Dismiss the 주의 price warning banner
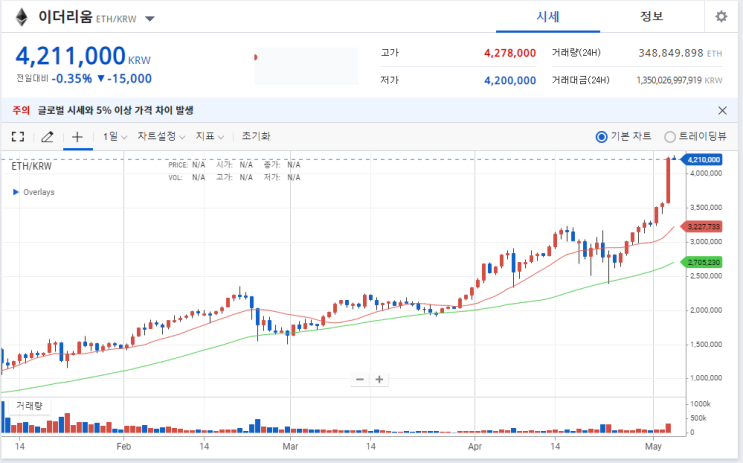Screen dimensions: 743x463 722,110
